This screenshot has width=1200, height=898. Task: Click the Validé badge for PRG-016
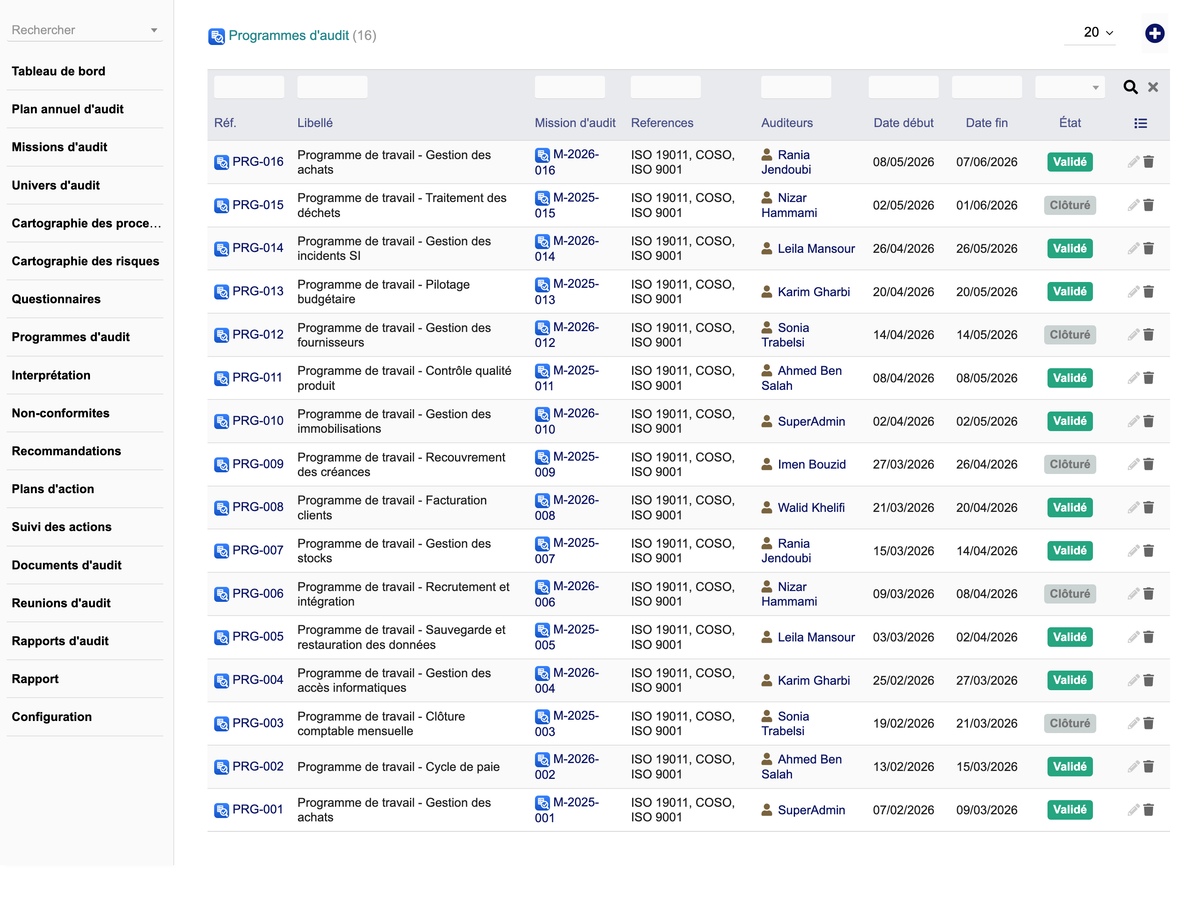click(1070, 162)
